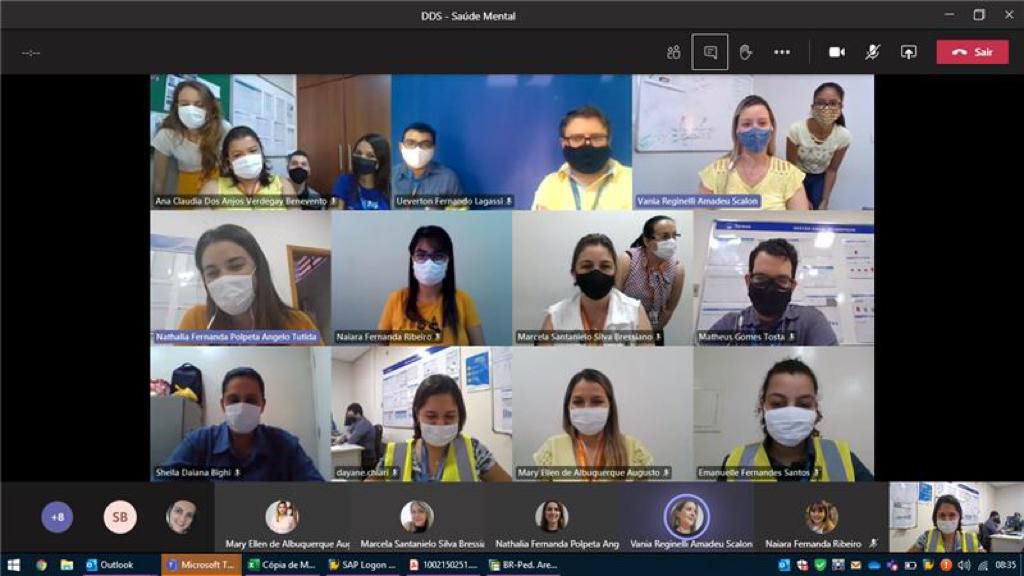1024x576 pixels.
Task: Show the participants panel
Action: tap(673, 52)
